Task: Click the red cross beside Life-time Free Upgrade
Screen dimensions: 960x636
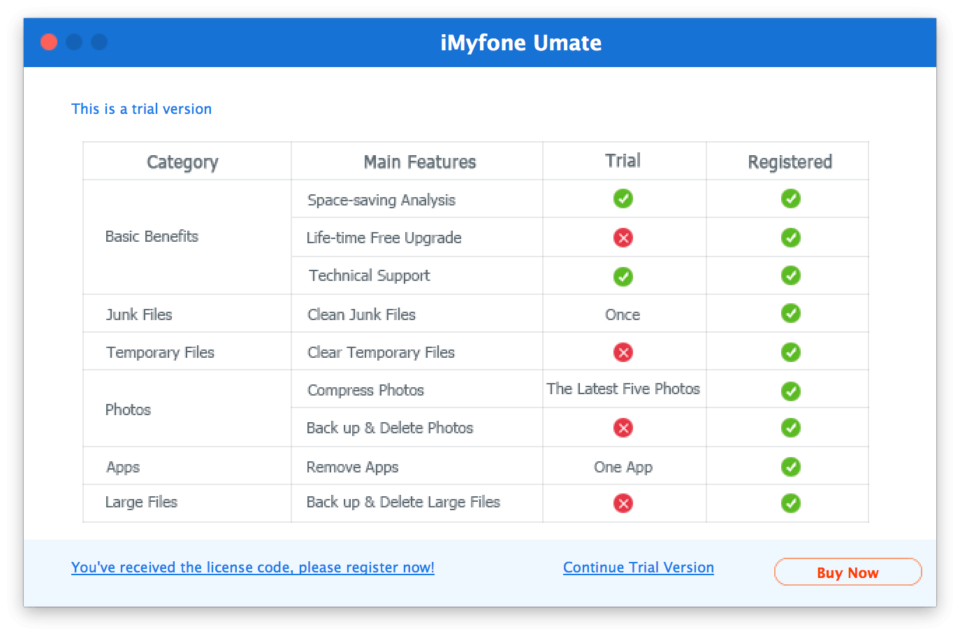Action: [x=623, y=237]
